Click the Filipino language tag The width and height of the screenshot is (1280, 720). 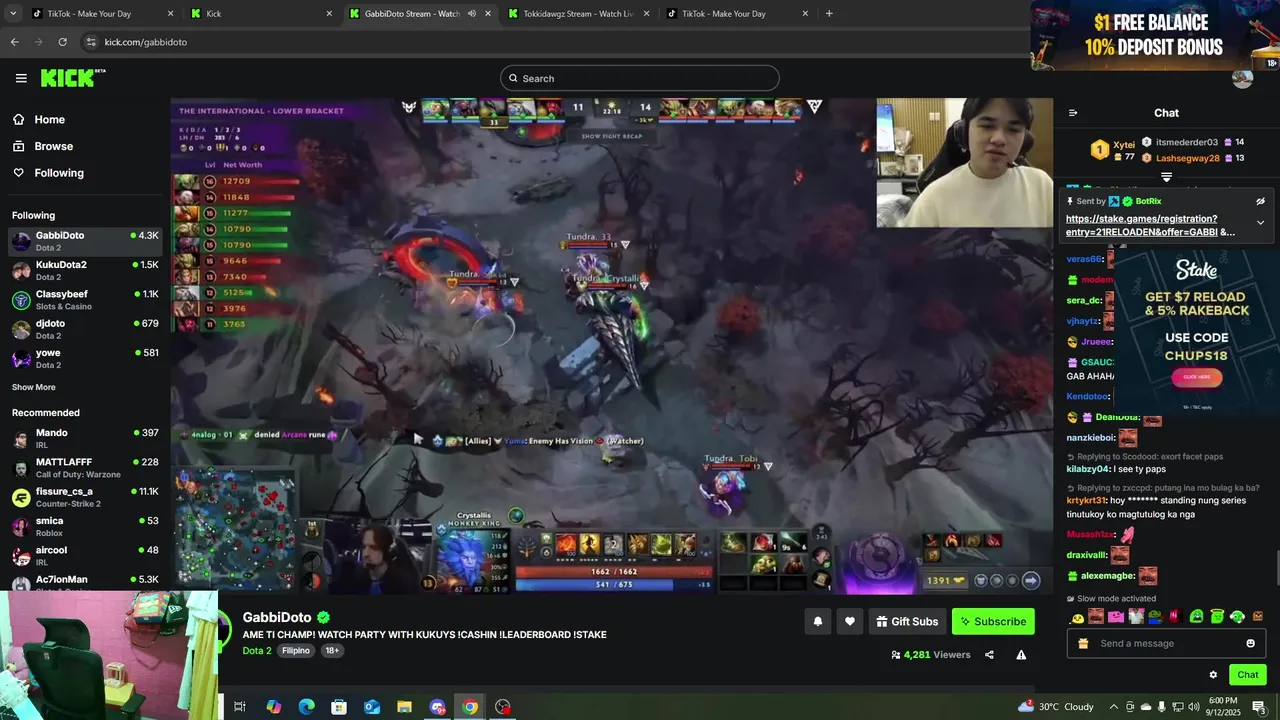click(x=296, y=650)
